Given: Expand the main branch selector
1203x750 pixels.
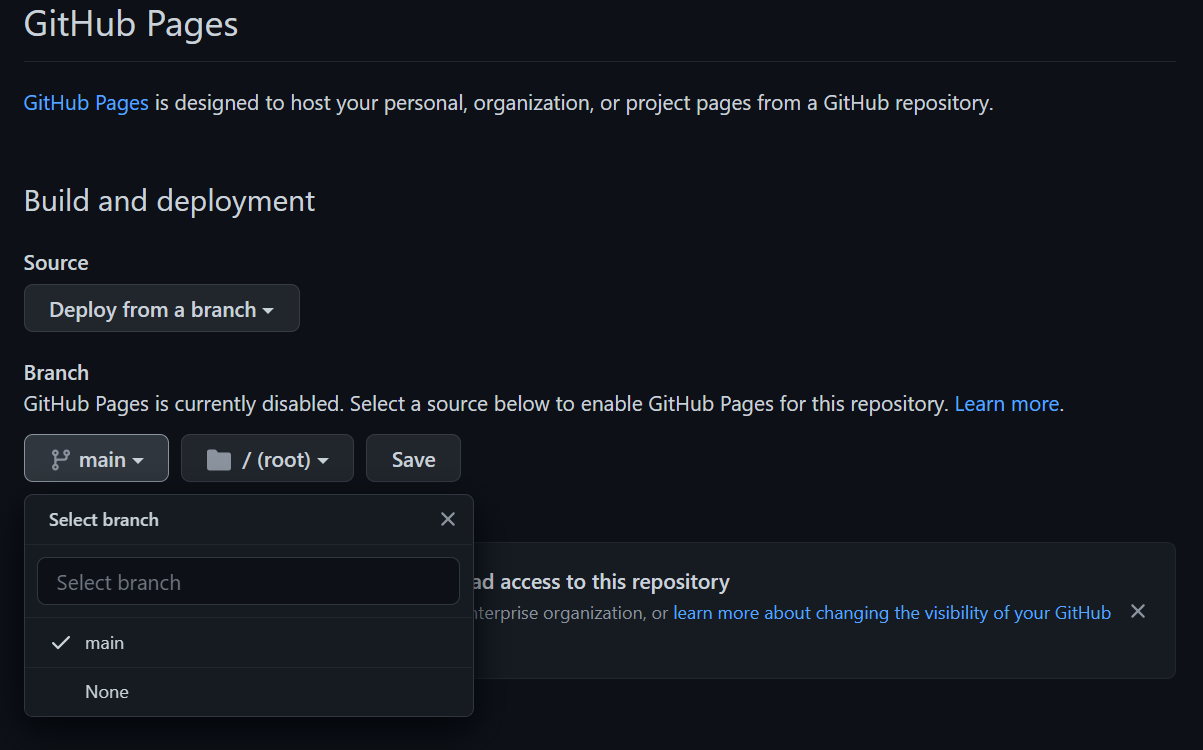Looking at the screenshot, I should tap(96, 458).
